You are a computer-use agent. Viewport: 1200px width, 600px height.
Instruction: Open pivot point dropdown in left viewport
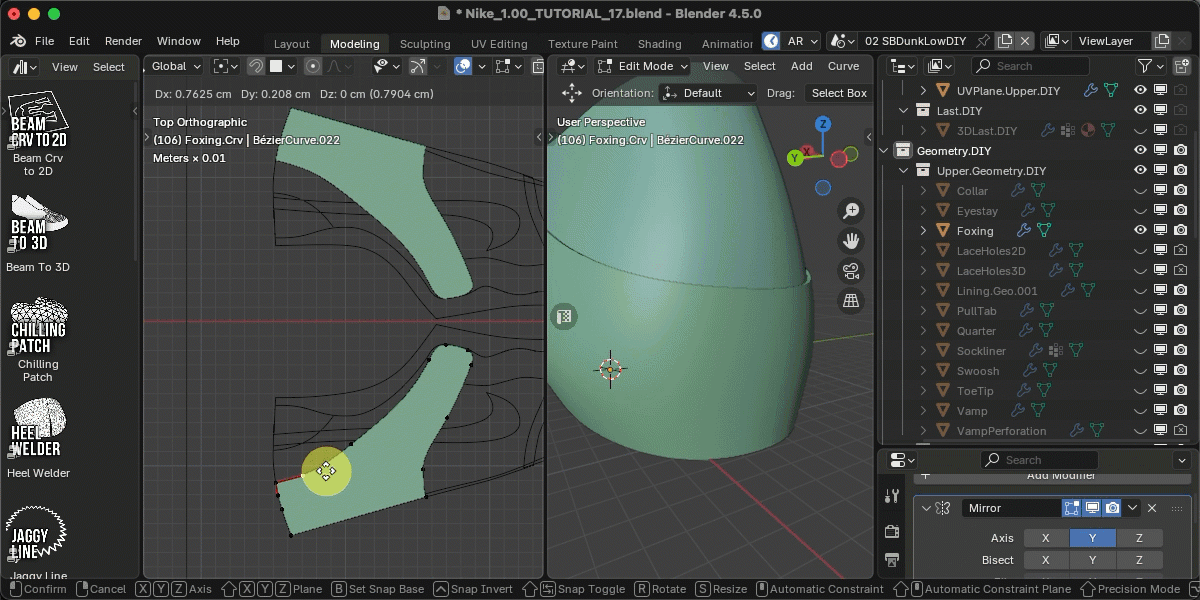click(x=226, y=66)
